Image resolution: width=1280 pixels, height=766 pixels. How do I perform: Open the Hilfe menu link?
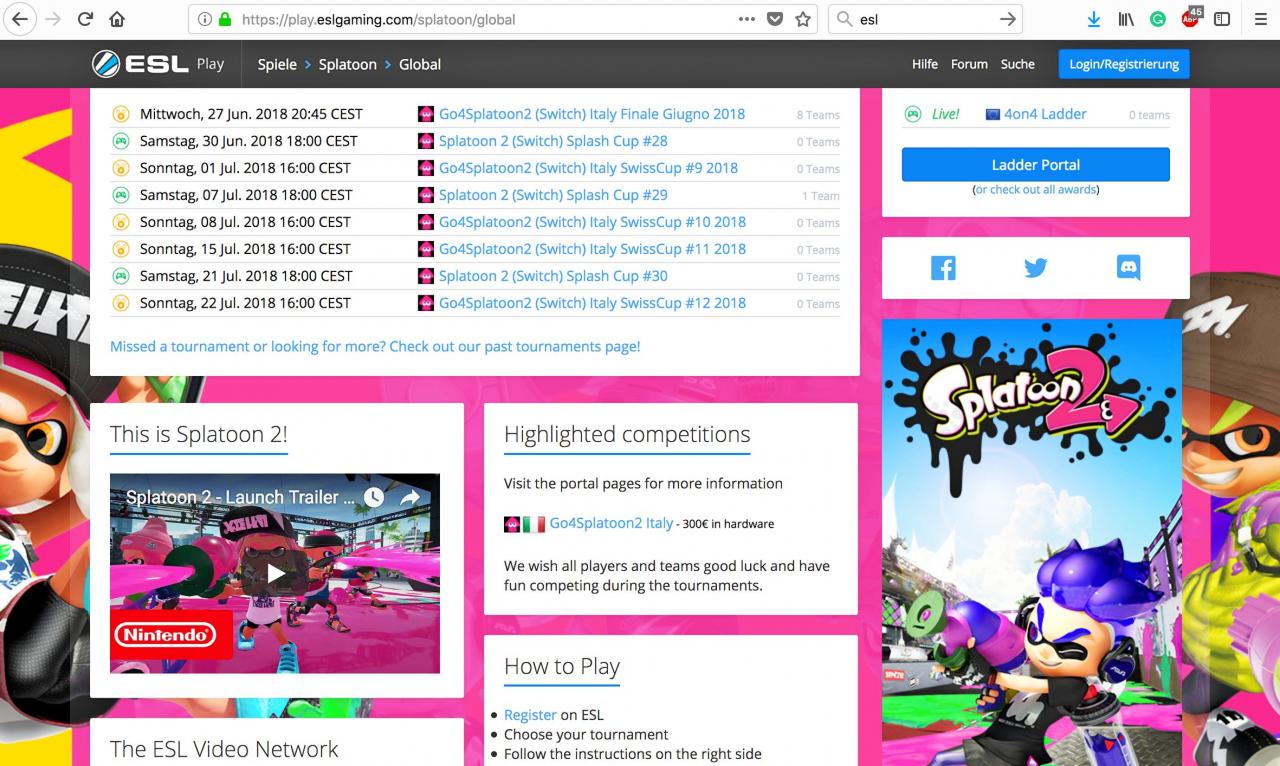(x=925, y=64)
